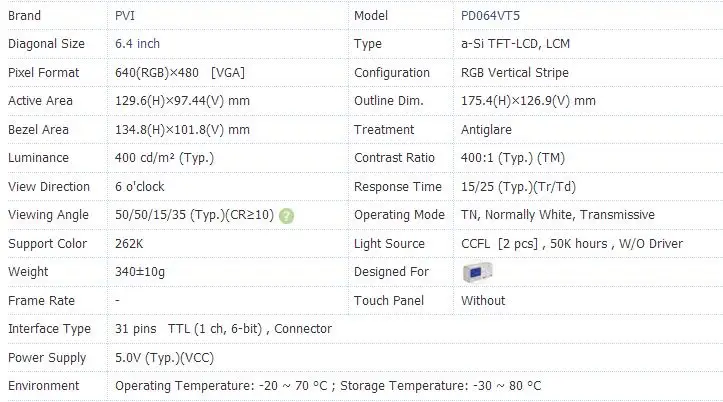Click the Viewing Angle row label
Screen dimensions: 723x402
point(48,215)
